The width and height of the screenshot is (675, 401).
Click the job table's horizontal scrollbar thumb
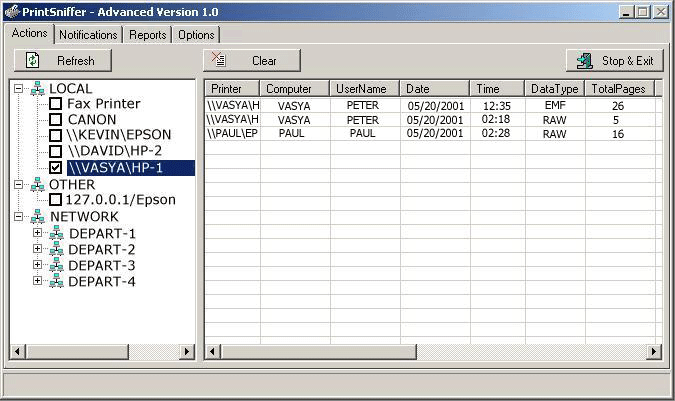[319, 352]
